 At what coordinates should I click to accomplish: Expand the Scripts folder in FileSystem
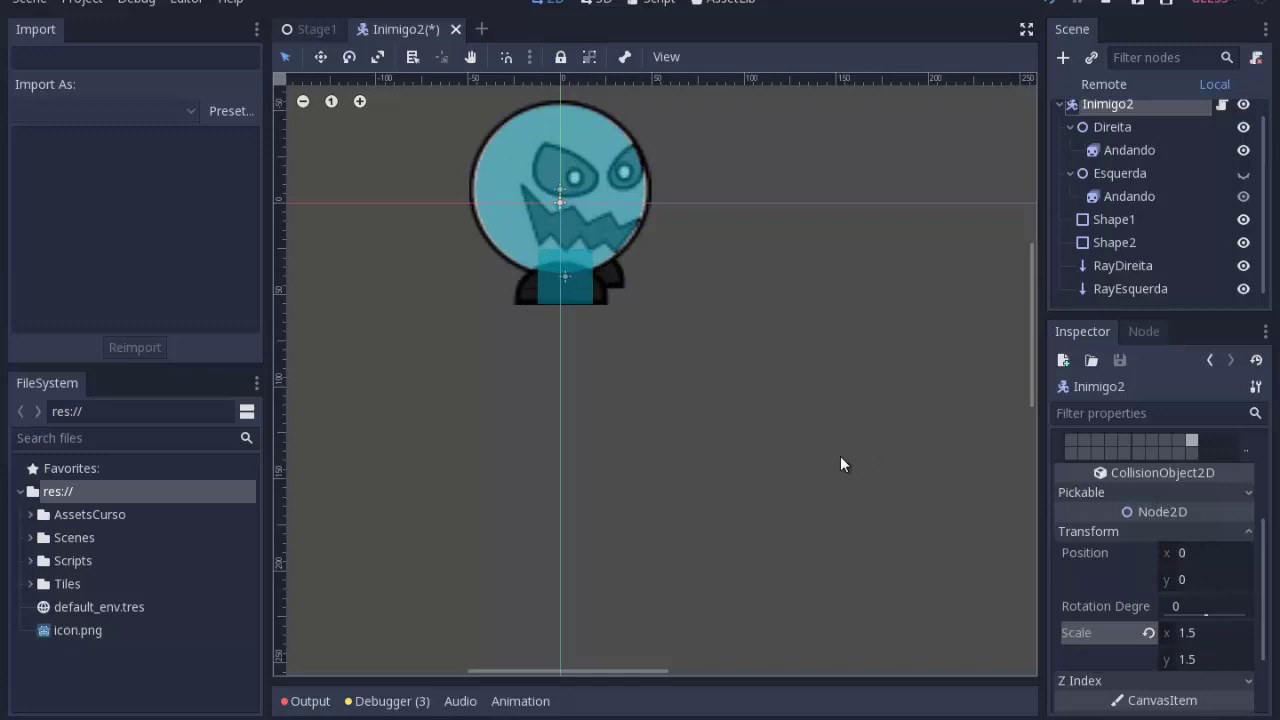tap(30, 561)
